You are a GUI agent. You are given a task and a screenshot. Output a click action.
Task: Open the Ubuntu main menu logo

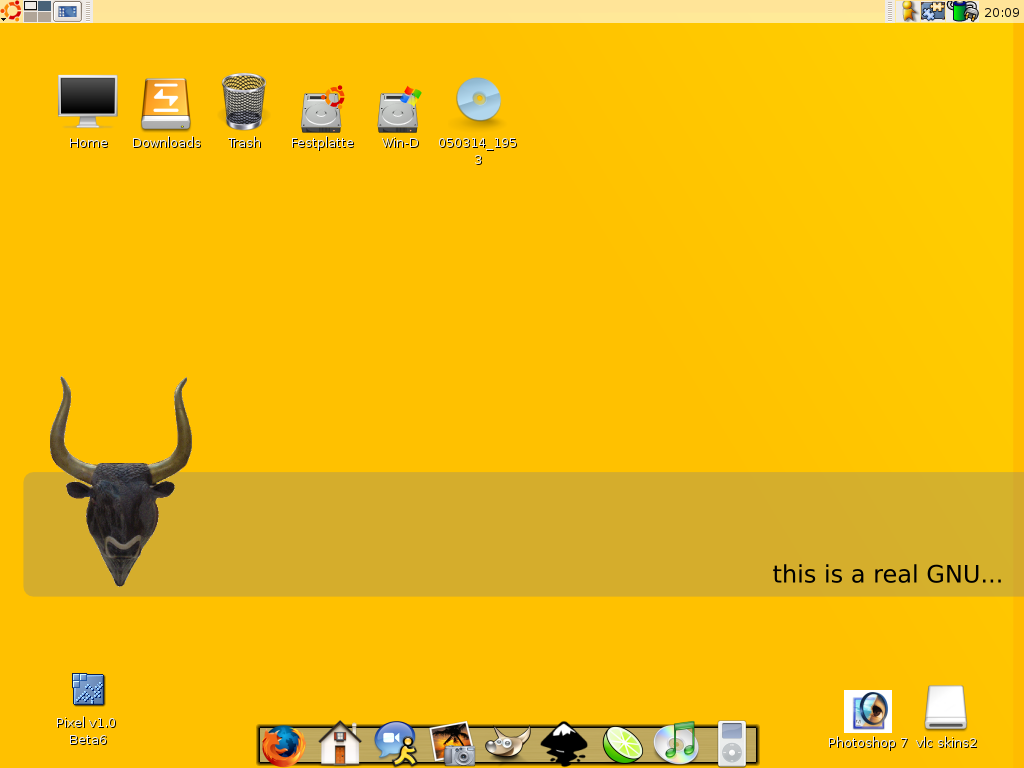(x=10, y=11)
